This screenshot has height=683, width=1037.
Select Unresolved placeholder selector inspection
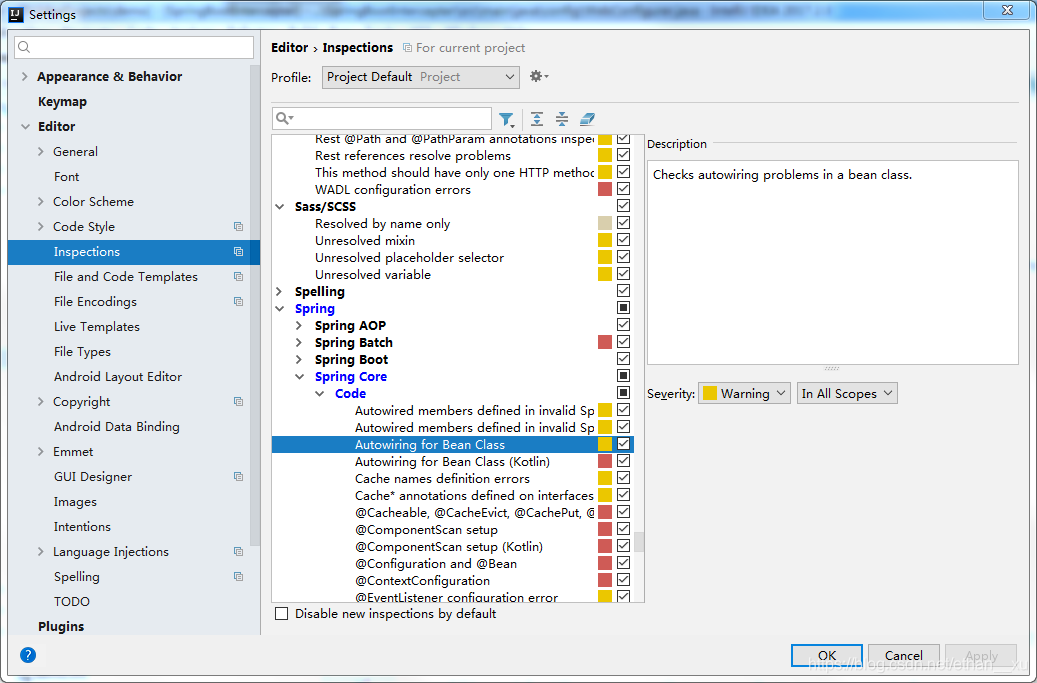[x=409, y=258]
